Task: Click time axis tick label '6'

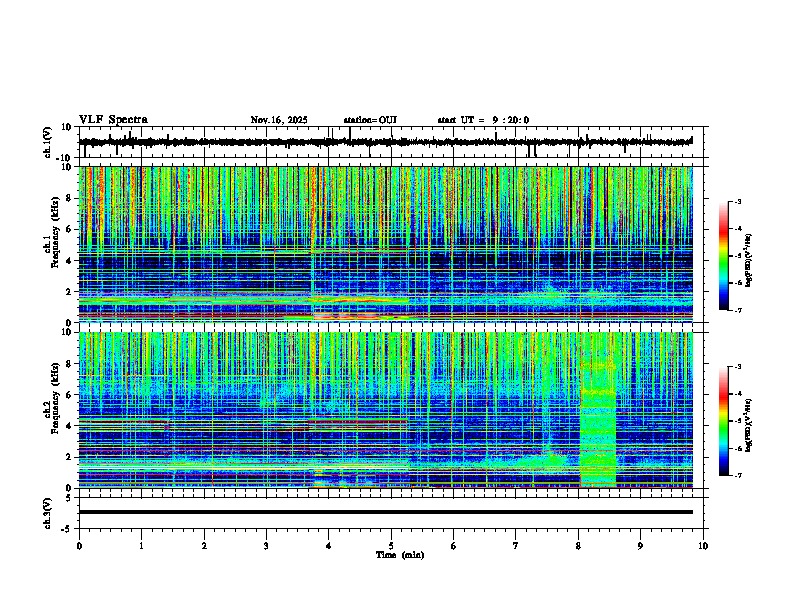Action: pyautogui.click(x=453, y=546)
